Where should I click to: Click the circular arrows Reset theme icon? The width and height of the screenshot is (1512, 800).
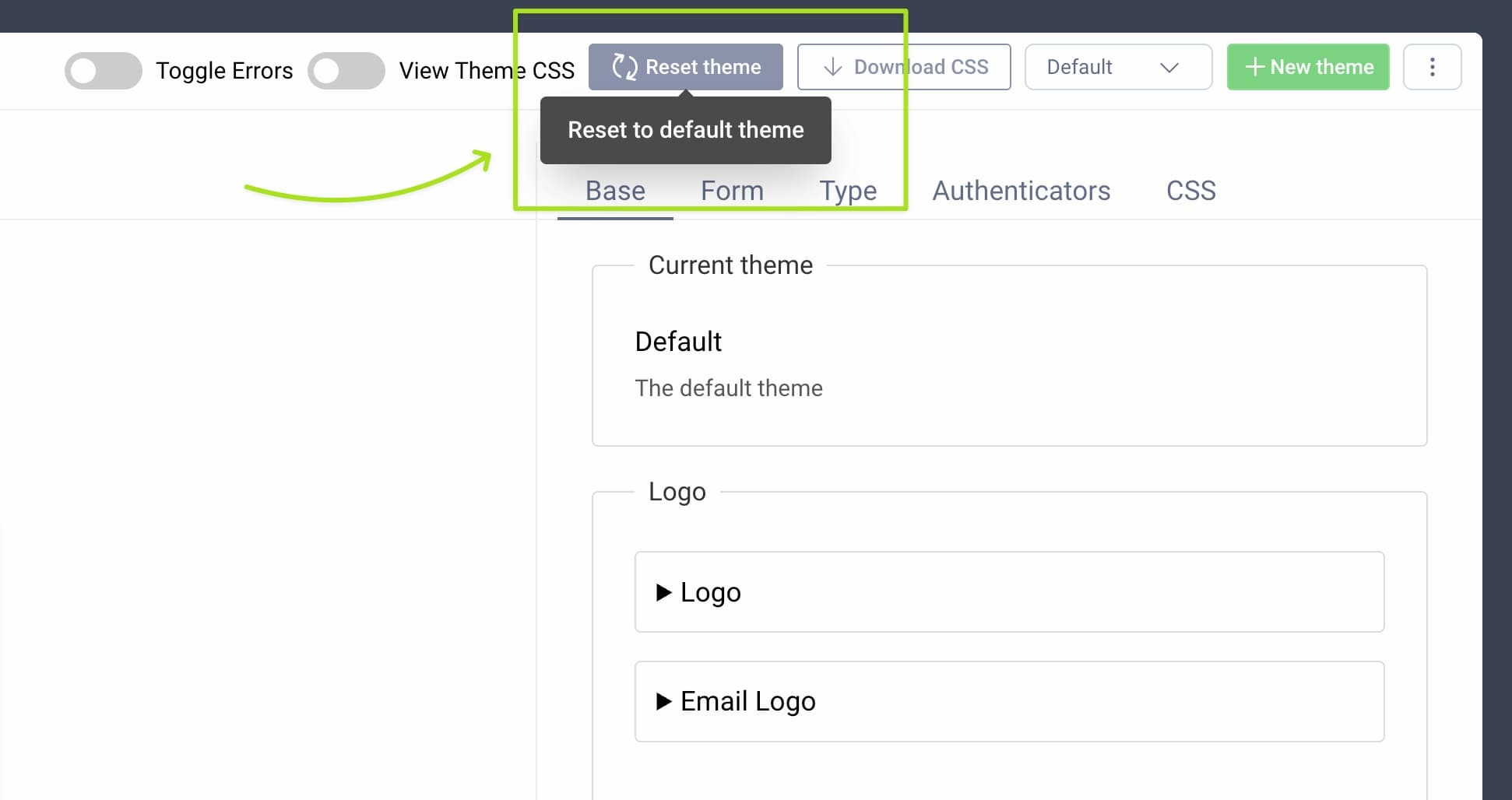(624, 67)
